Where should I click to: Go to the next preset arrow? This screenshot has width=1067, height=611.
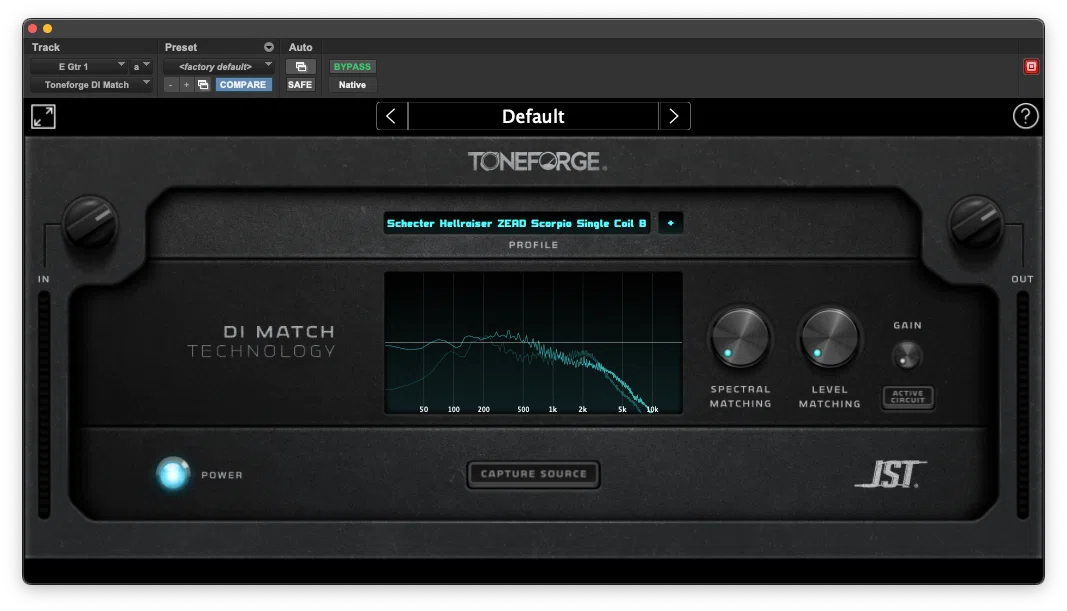click(674, 116)
